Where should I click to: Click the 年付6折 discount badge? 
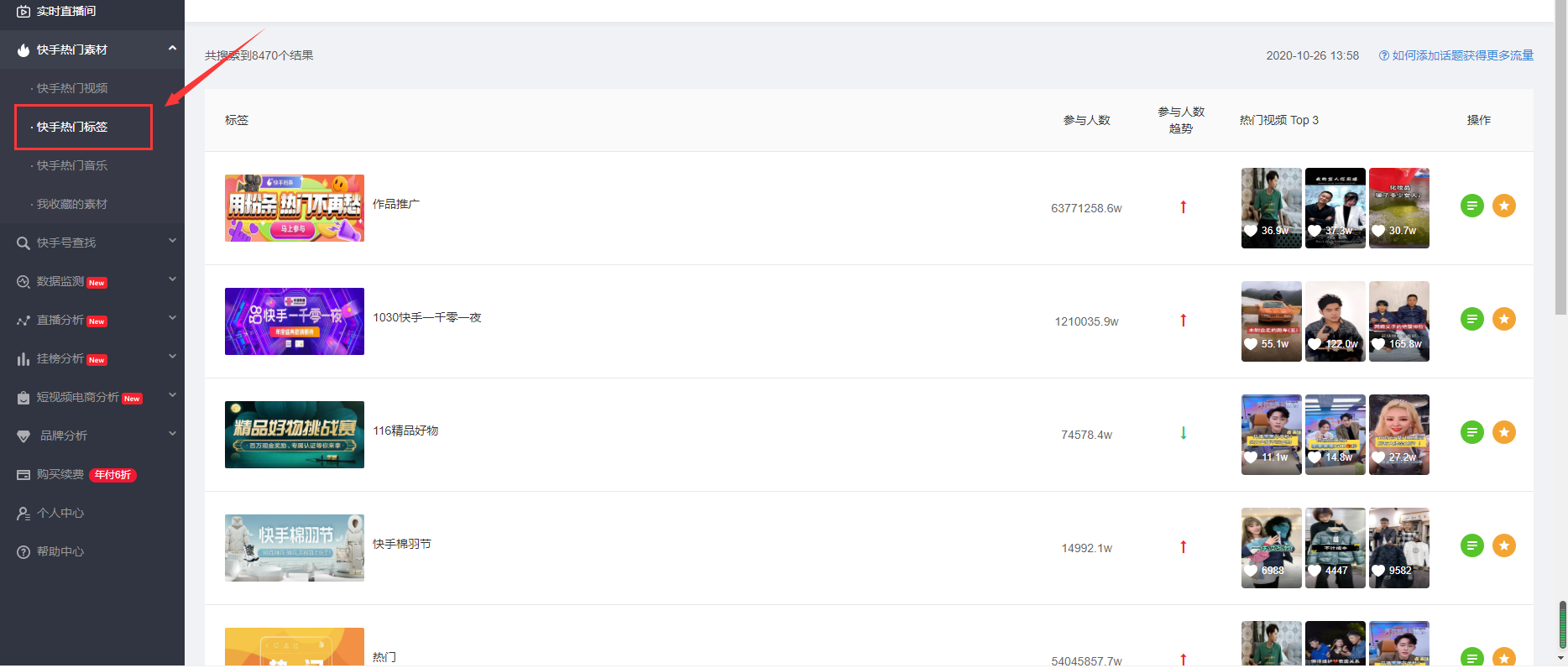coord(112,475)
